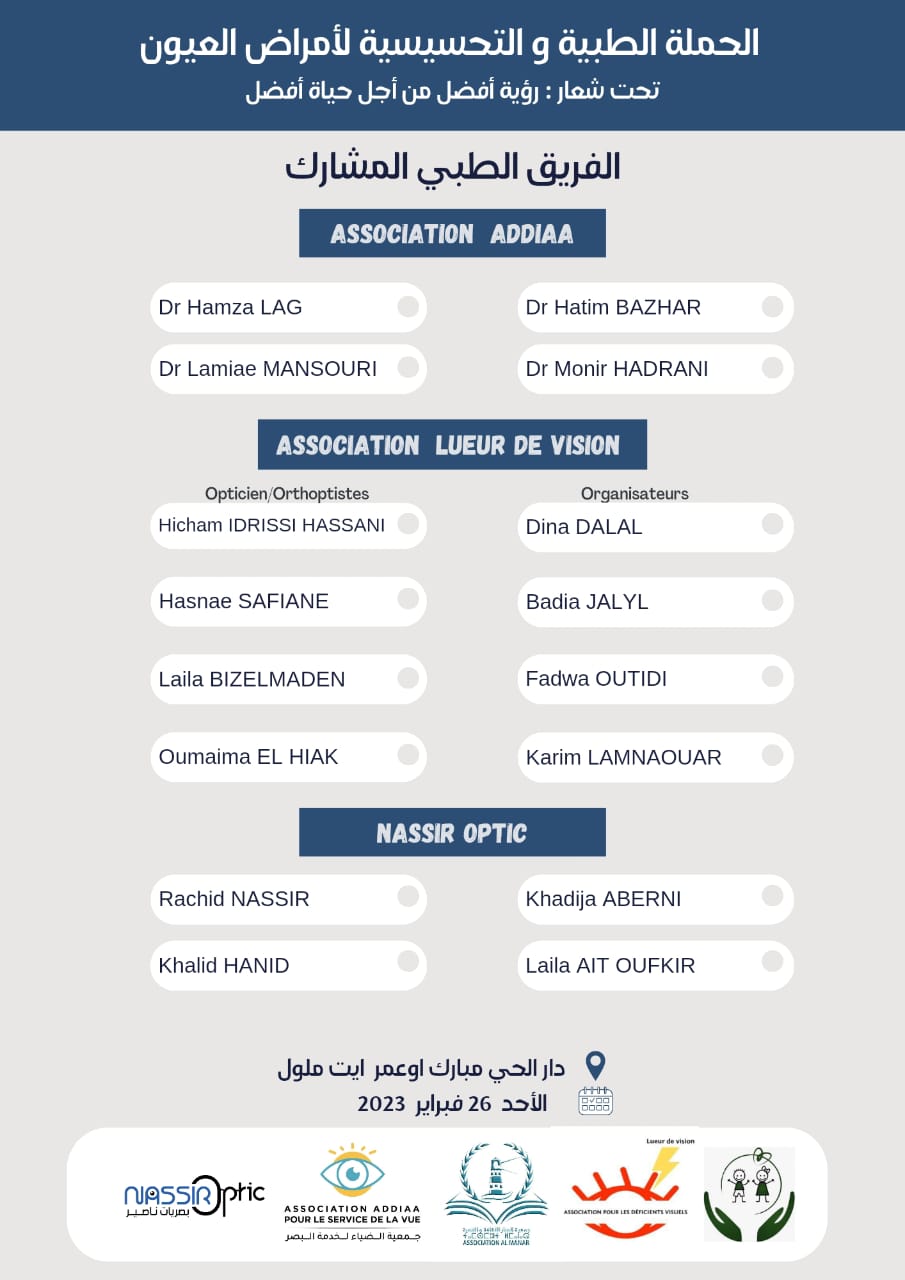Click the children in hands logo

(749, 1193)
